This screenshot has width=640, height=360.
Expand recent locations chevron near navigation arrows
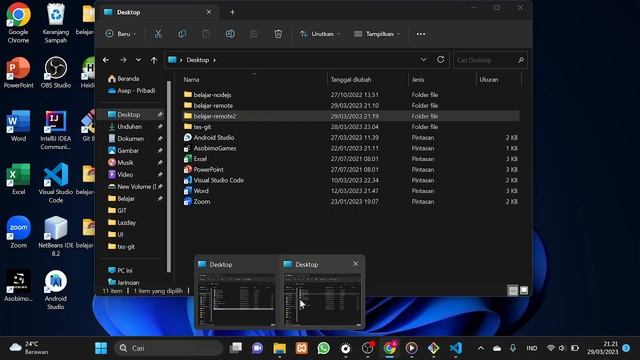click(138, 60)
